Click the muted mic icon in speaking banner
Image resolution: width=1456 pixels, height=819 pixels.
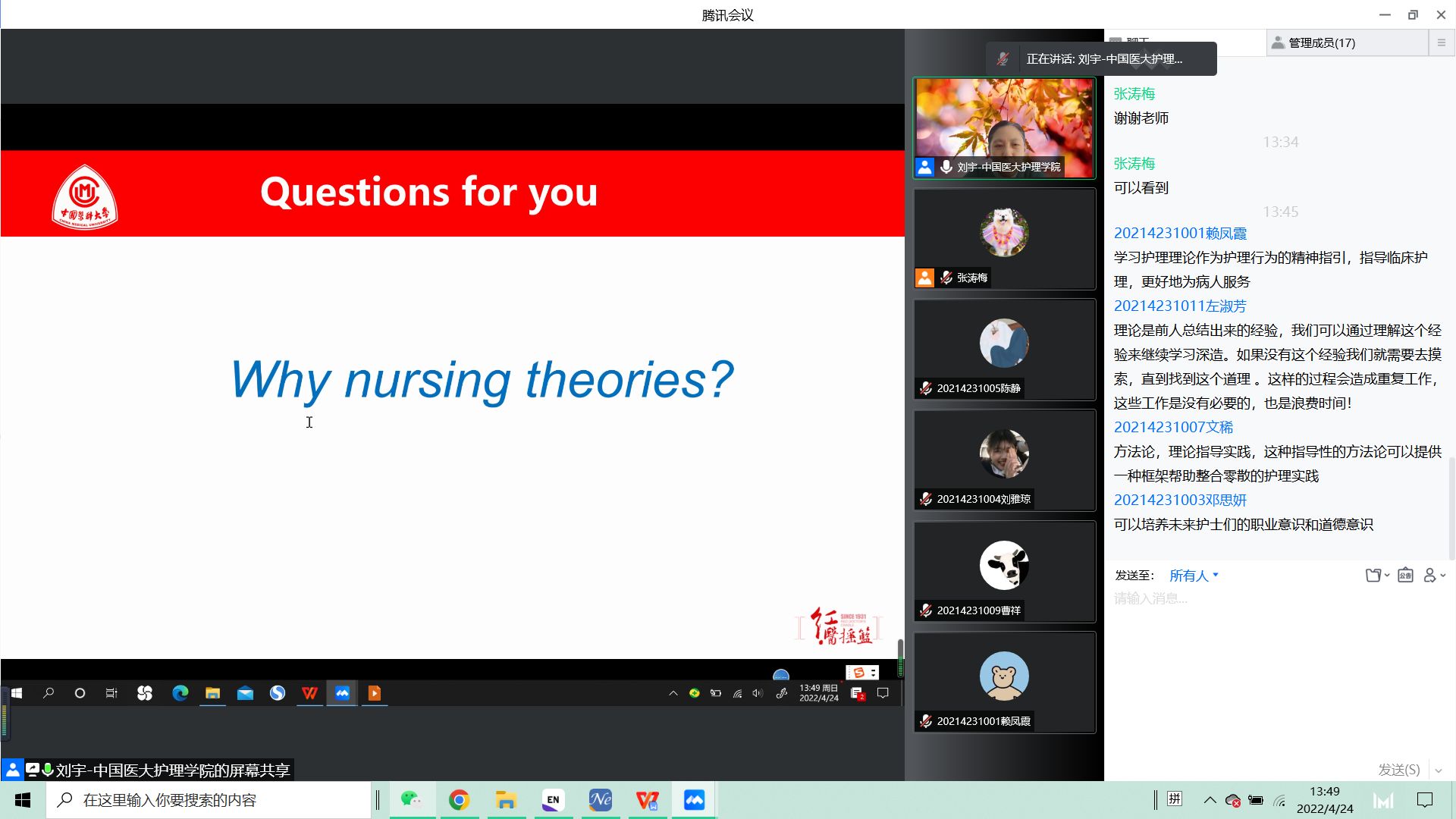click(x=1003, y=59)
